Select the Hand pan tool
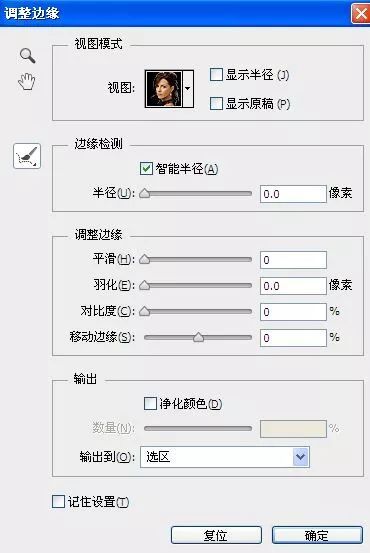Viewport: 370px width, 553px height. click(x=27, y=81)
